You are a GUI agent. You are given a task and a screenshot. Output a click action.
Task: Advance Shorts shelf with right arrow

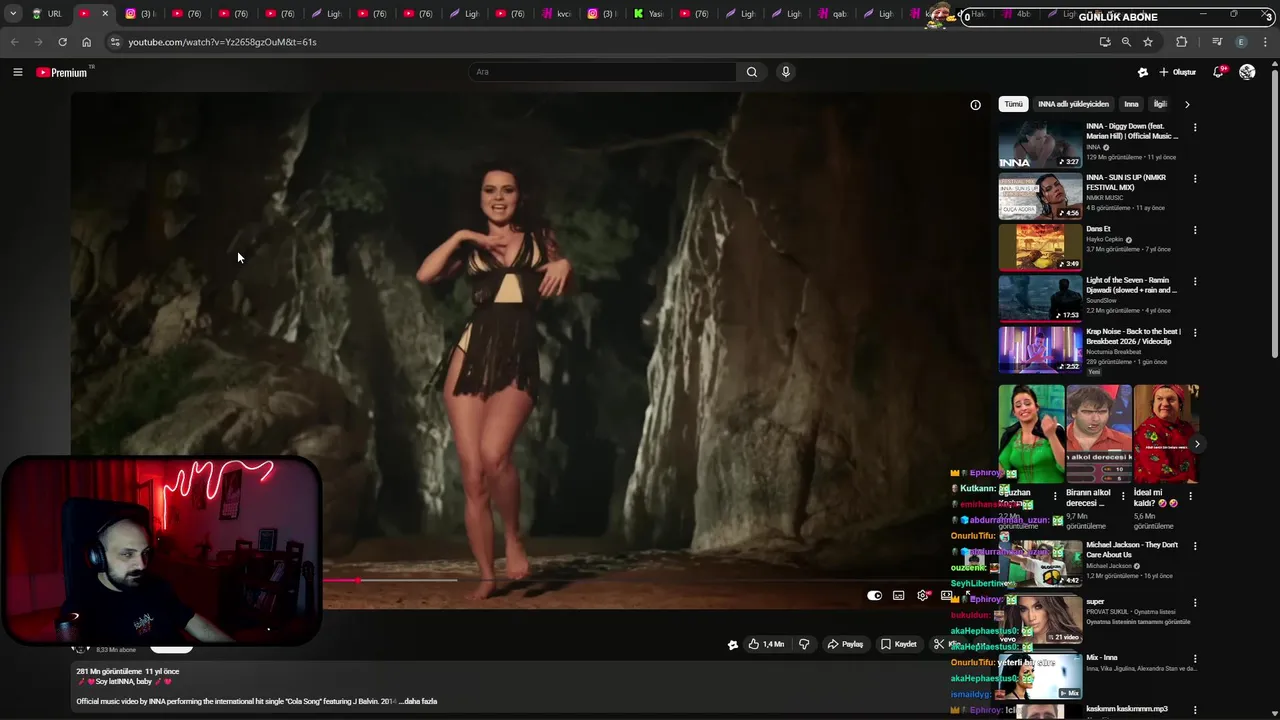(x=1196, y=444)
